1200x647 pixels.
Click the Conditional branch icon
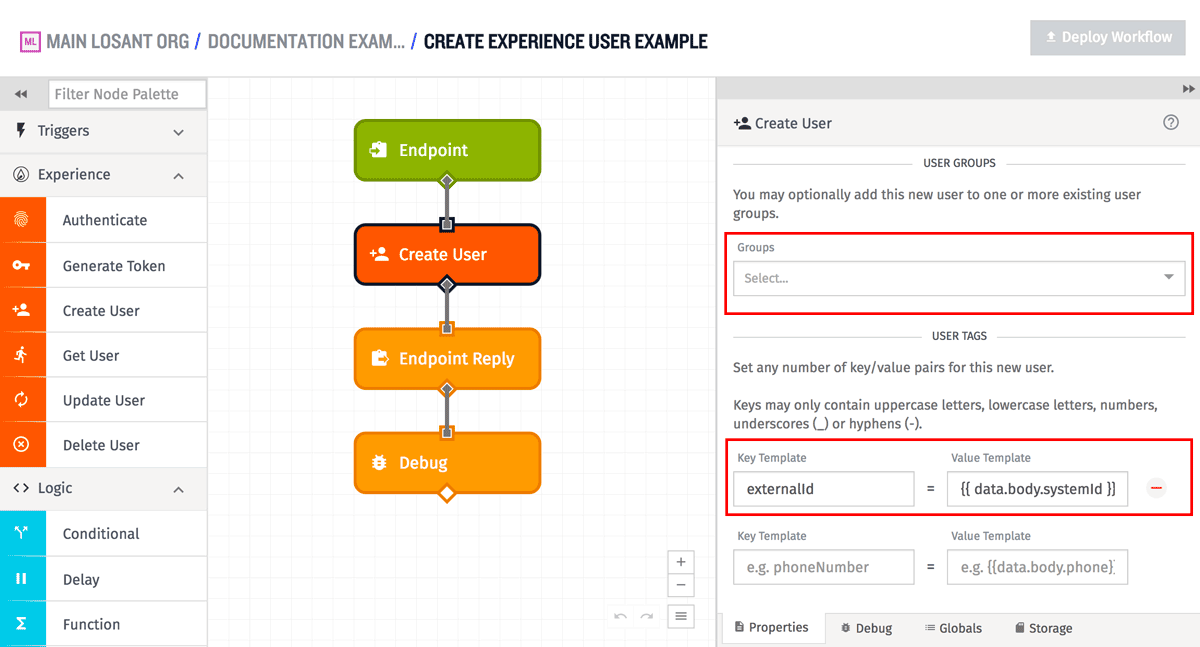coord(22,533)
